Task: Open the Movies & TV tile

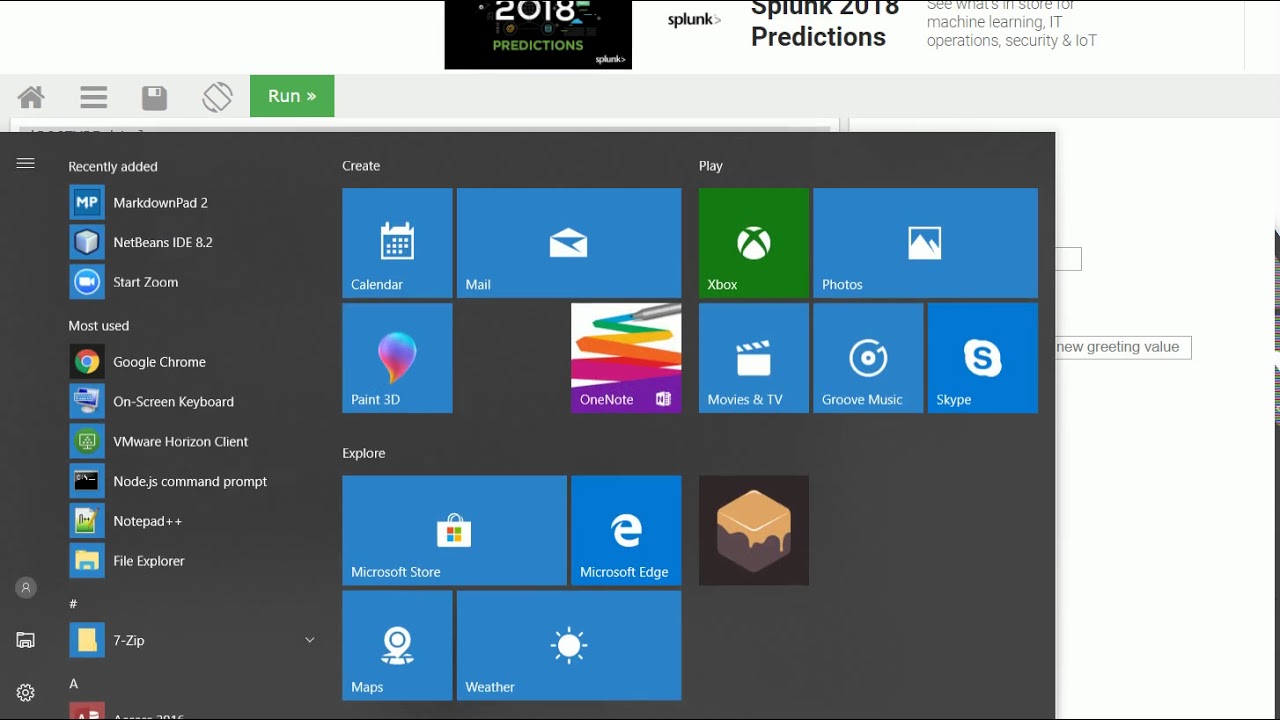Action: [x=754, y=358]
